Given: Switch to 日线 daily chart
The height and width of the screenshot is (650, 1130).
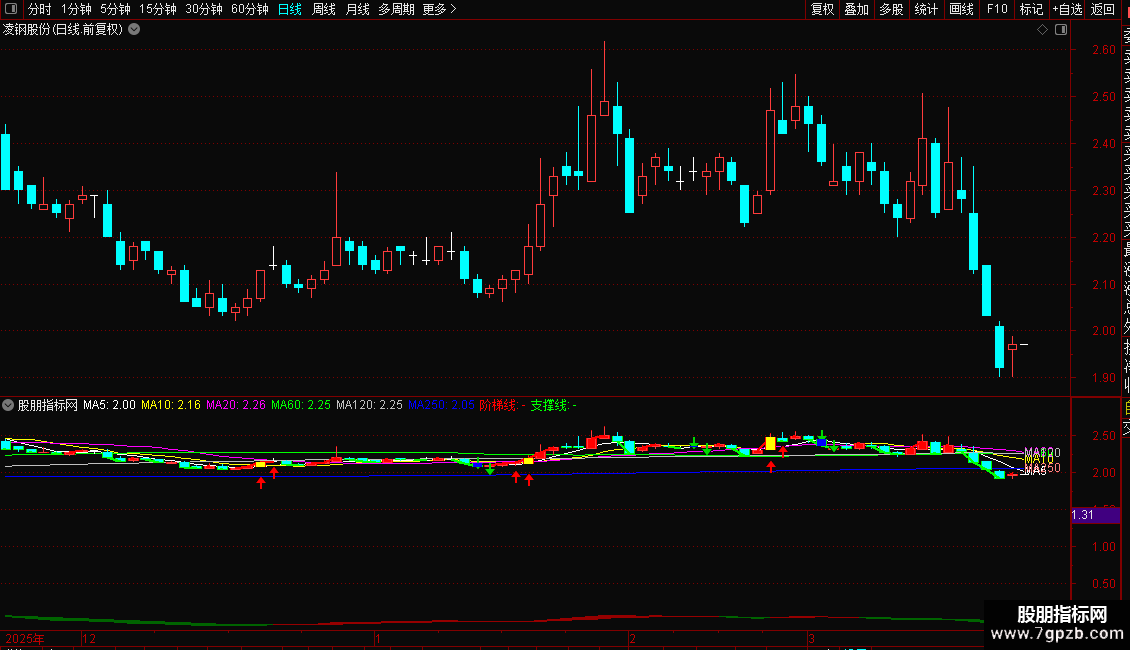Looking at the screenshot, I should coord(290,9).
